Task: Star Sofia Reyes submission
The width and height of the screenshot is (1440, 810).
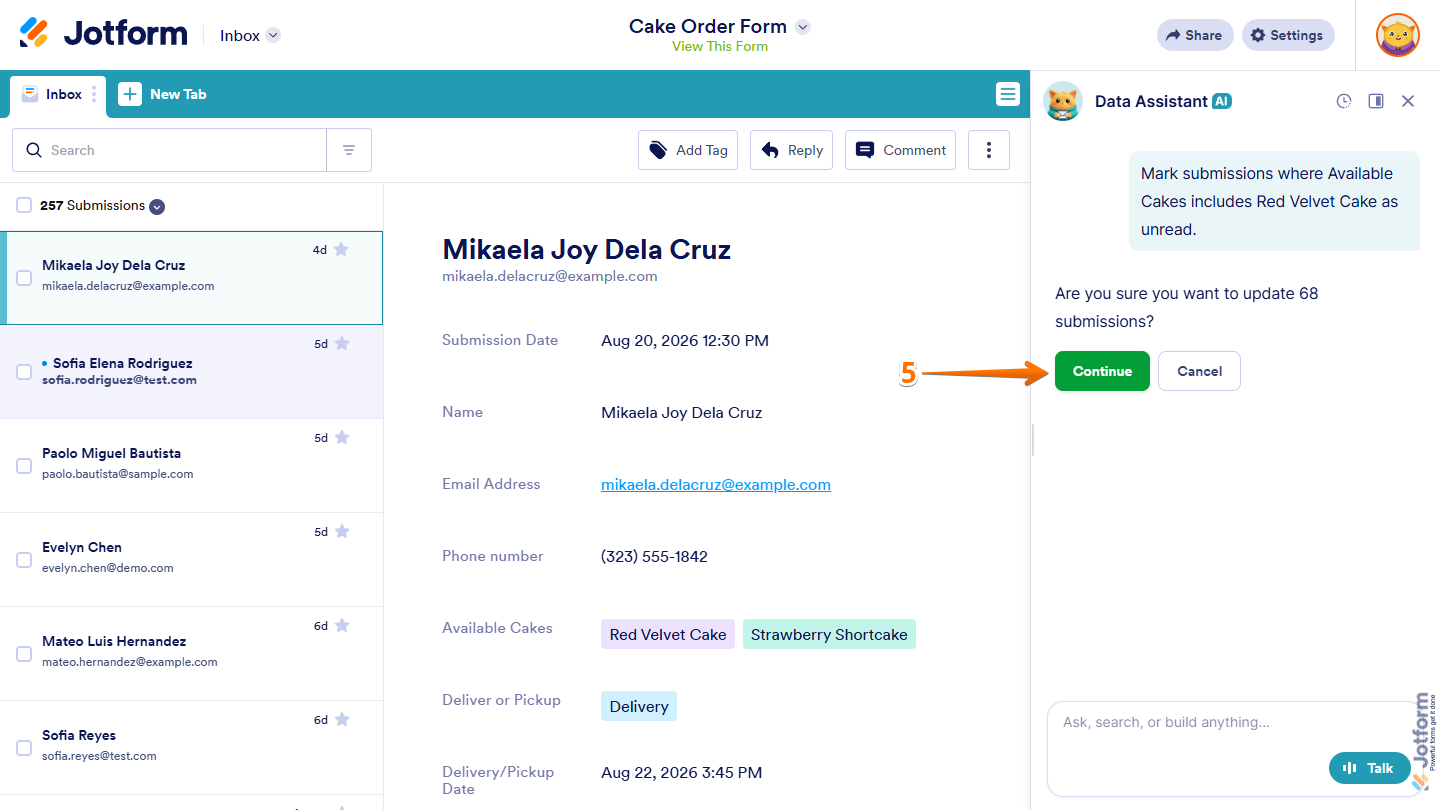Action: 342,719
